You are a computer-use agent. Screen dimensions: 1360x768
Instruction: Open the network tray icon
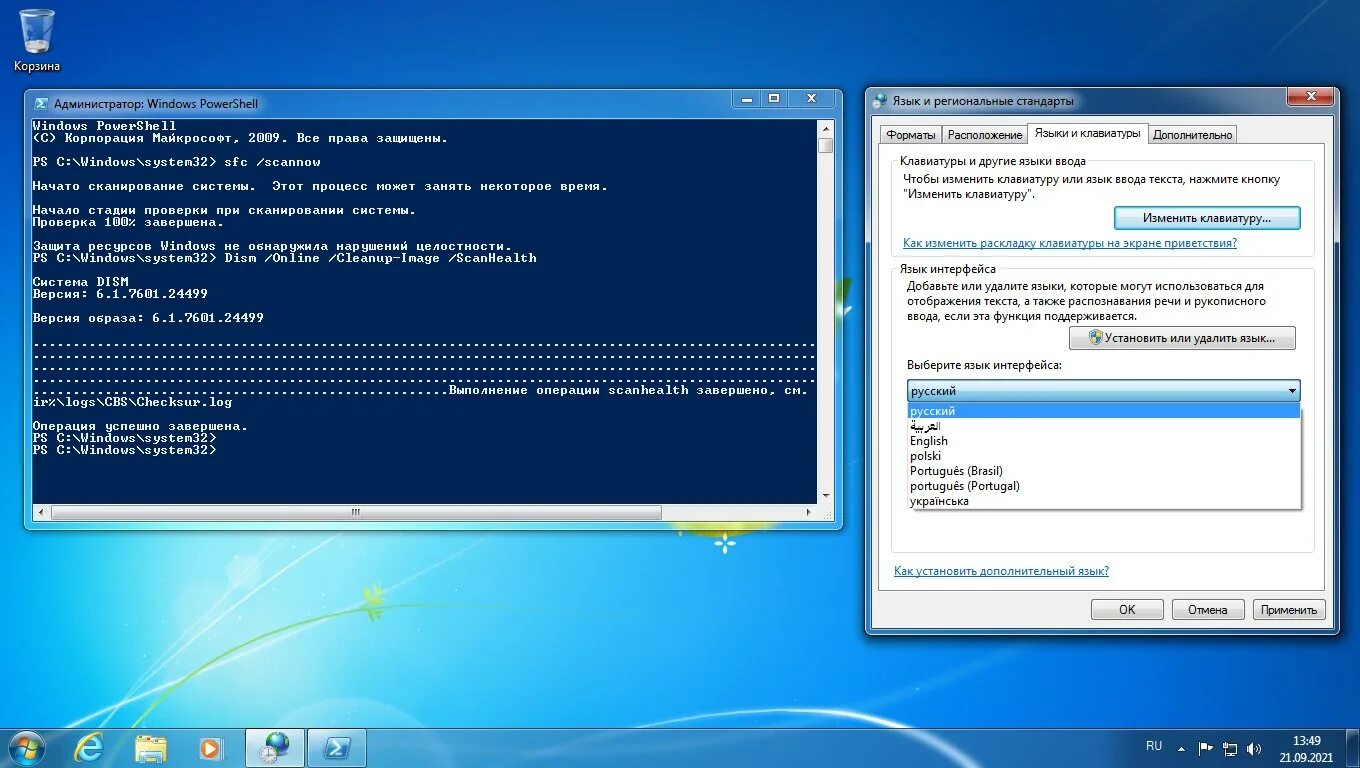point(1230,748)
